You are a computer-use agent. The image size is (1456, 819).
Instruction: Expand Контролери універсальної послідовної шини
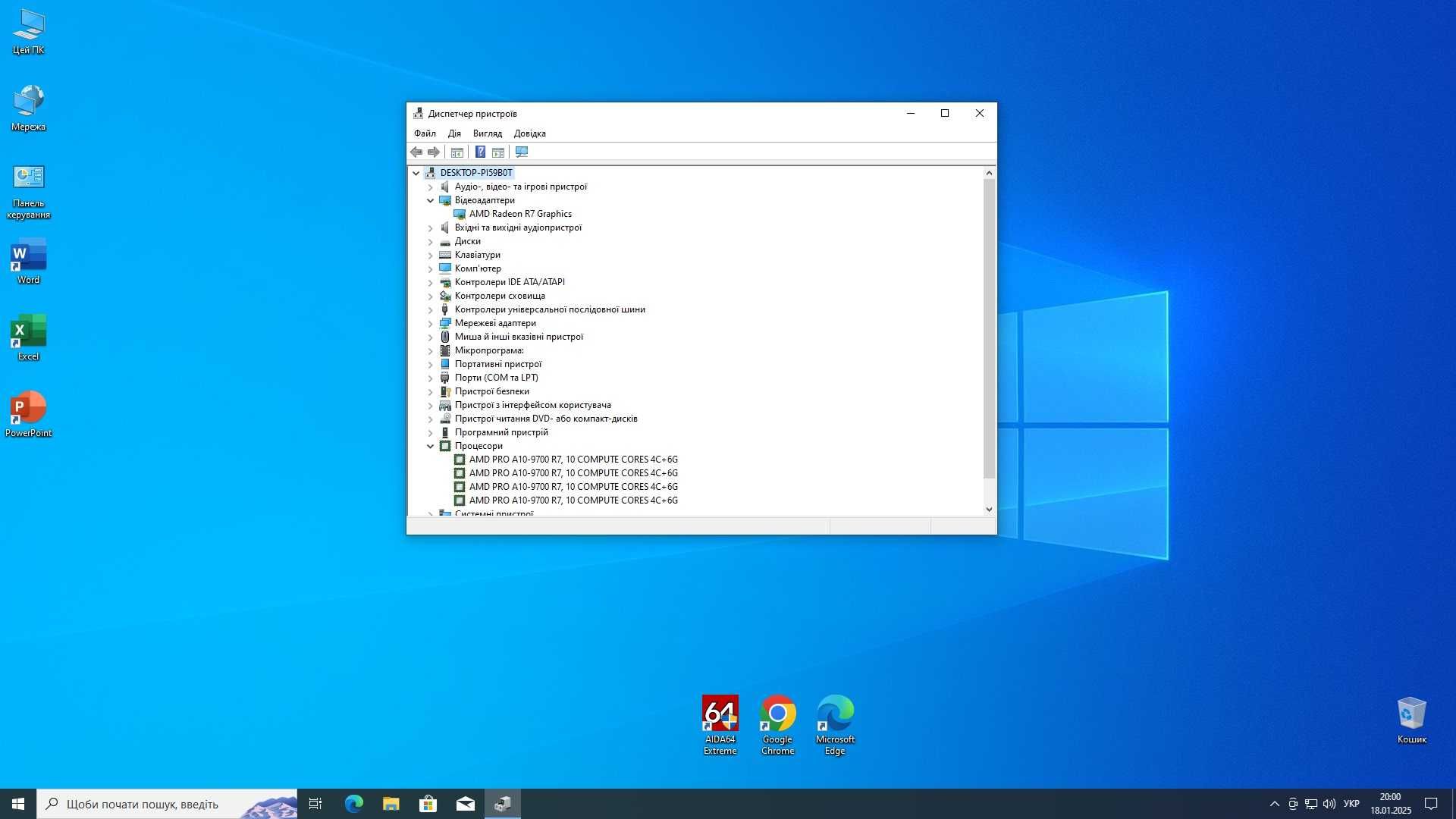pos(430,309)
